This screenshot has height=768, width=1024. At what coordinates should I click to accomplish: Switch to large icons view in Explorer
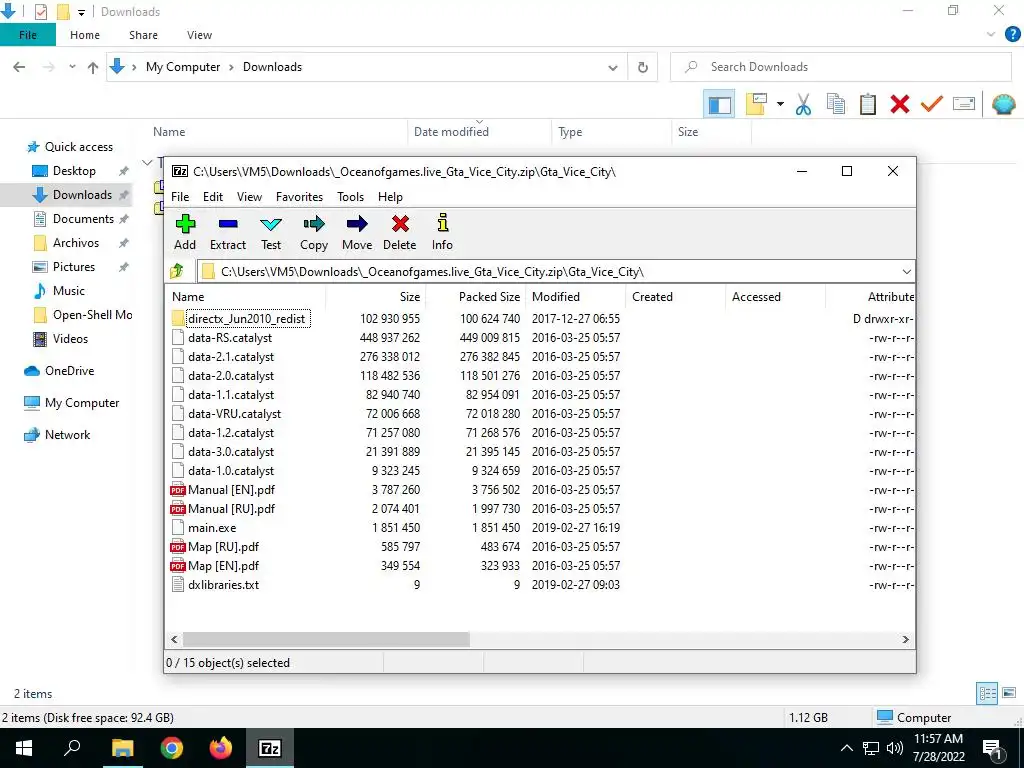[x=1009, y=693]
